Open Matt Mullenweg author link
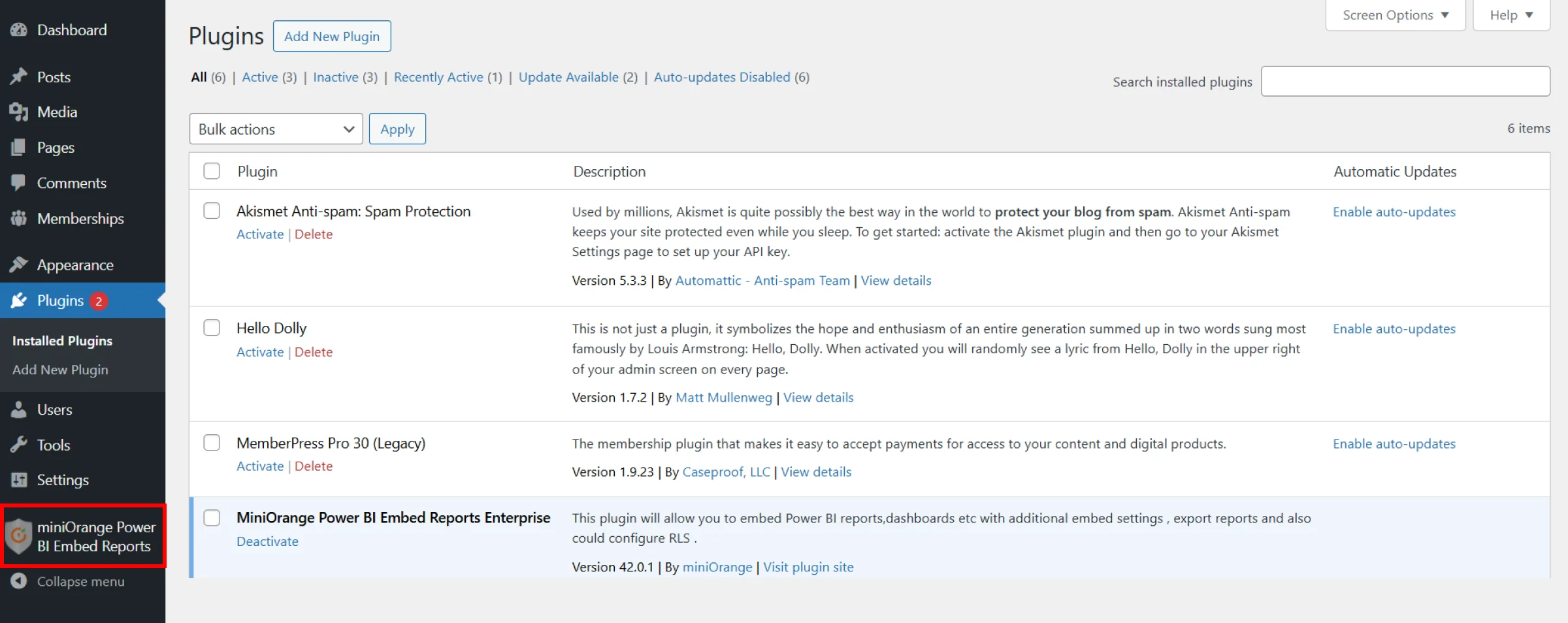The height and width of the screenshot is (623, 1568). pyautogui.click(x=724, y=397)
